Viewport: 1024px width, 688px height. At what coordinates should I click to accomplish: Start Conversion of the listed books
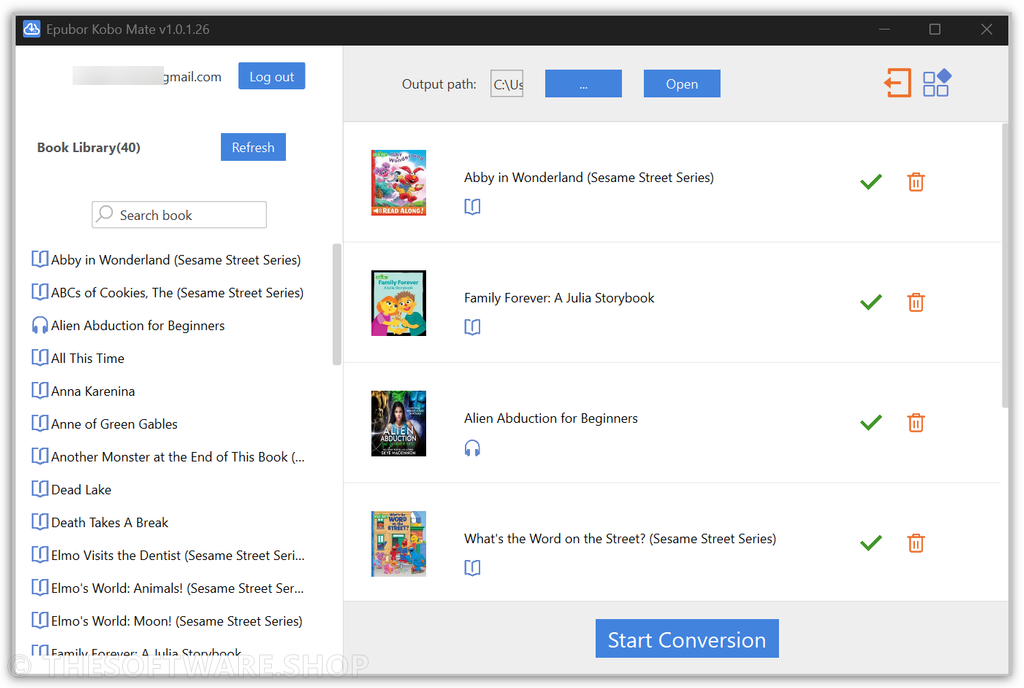pos(687,638)
